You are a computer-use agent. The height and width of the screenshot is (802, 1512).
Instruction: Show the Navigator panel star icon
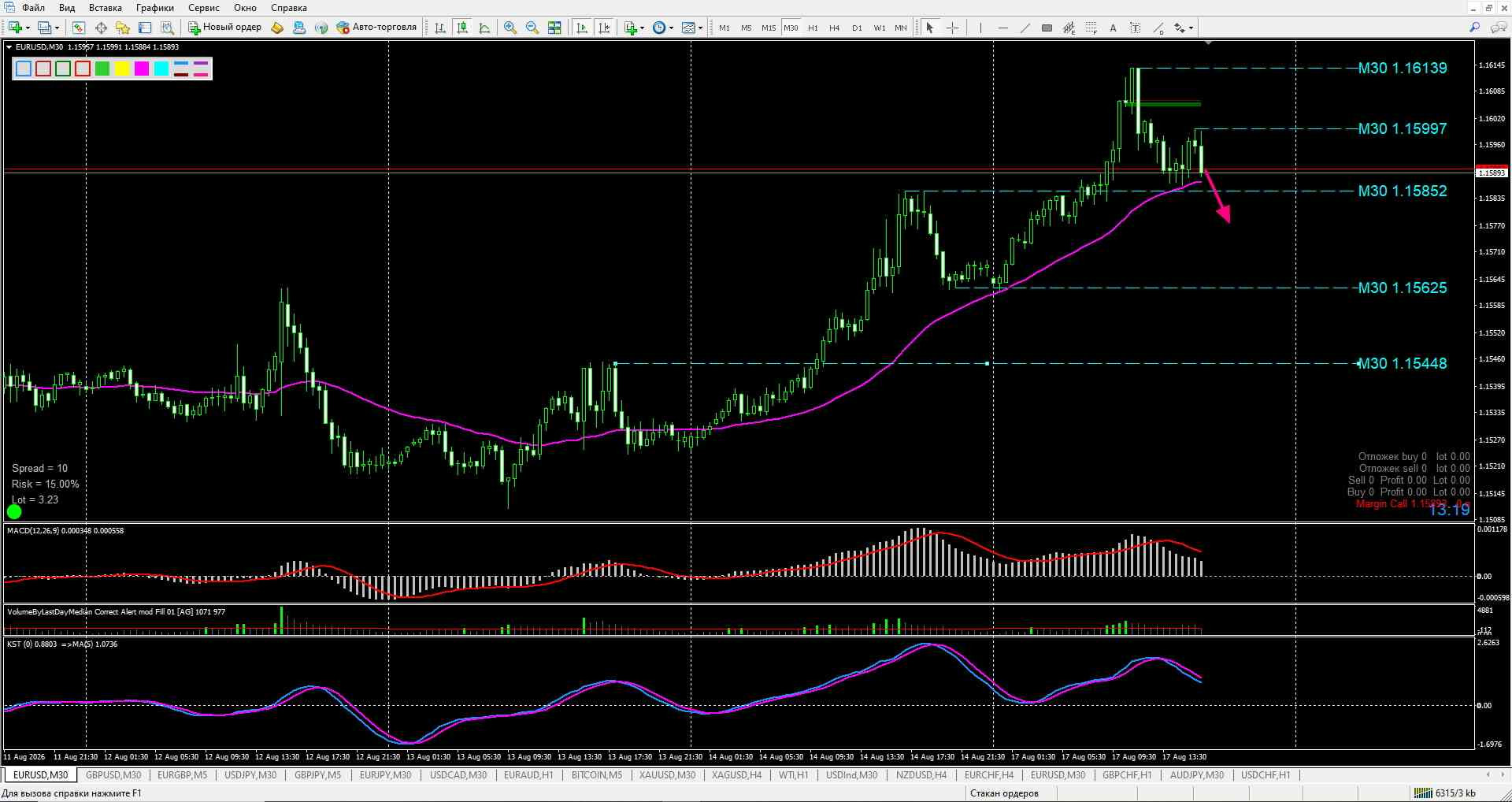tap(123, 28)
